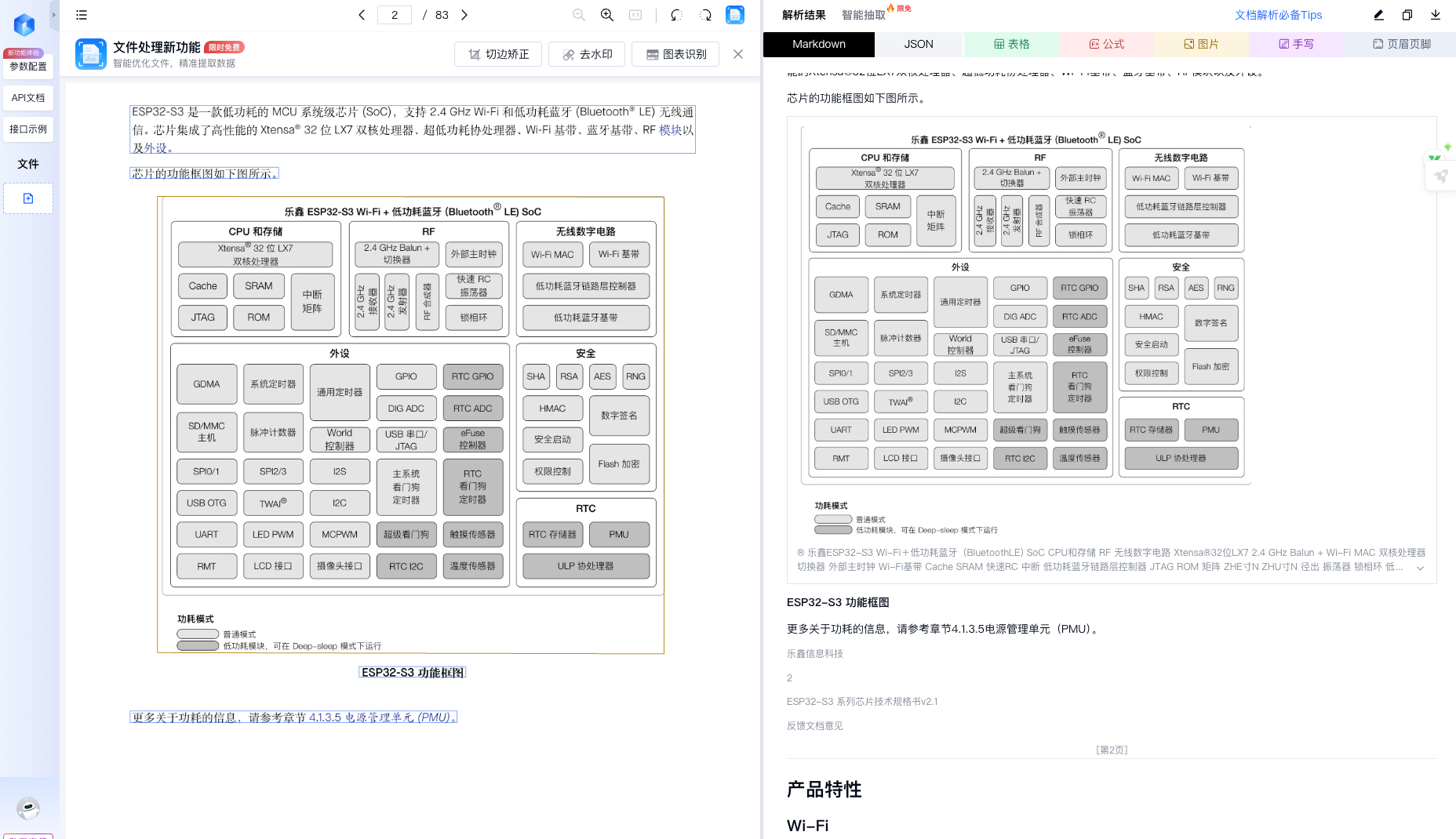The width and height of the screenshot is (1456, 839).
Task: Click the zoom in magnifier icon
Action: (x=607, y=15)
